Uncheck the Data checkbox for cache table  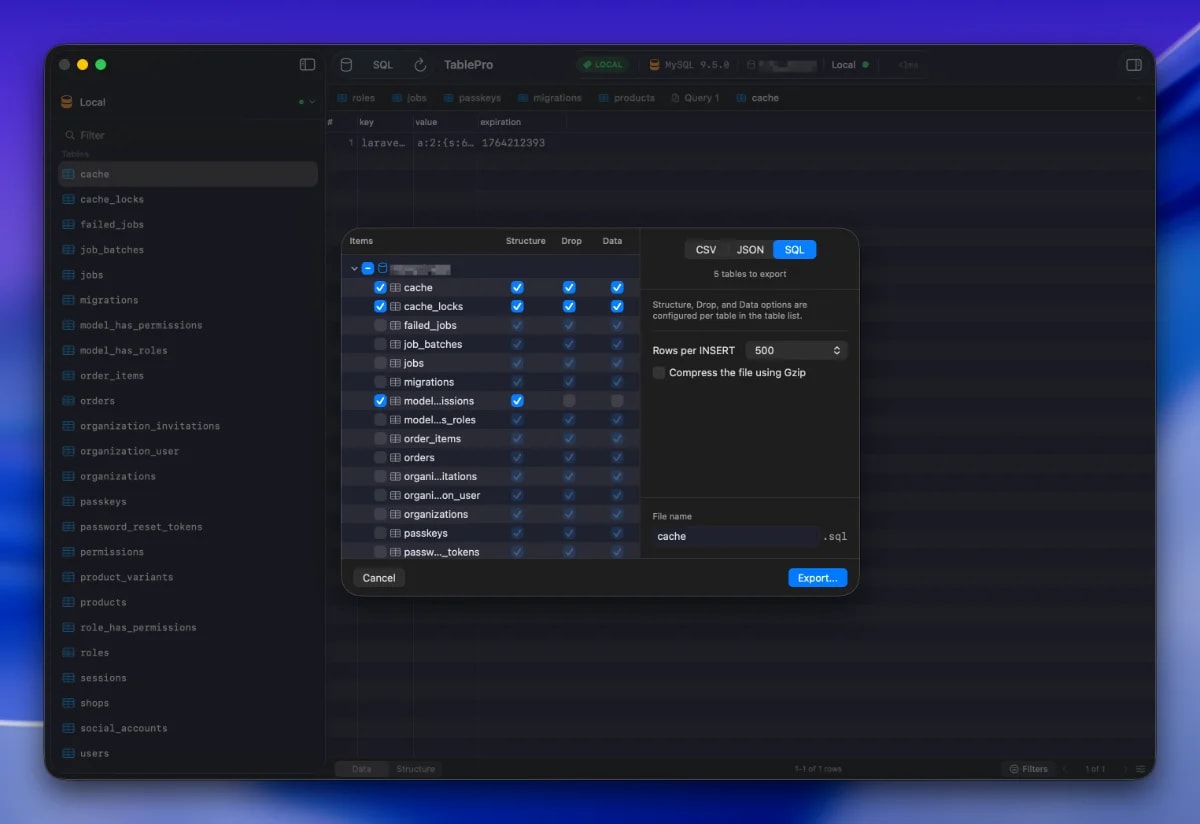coord(616,287)
